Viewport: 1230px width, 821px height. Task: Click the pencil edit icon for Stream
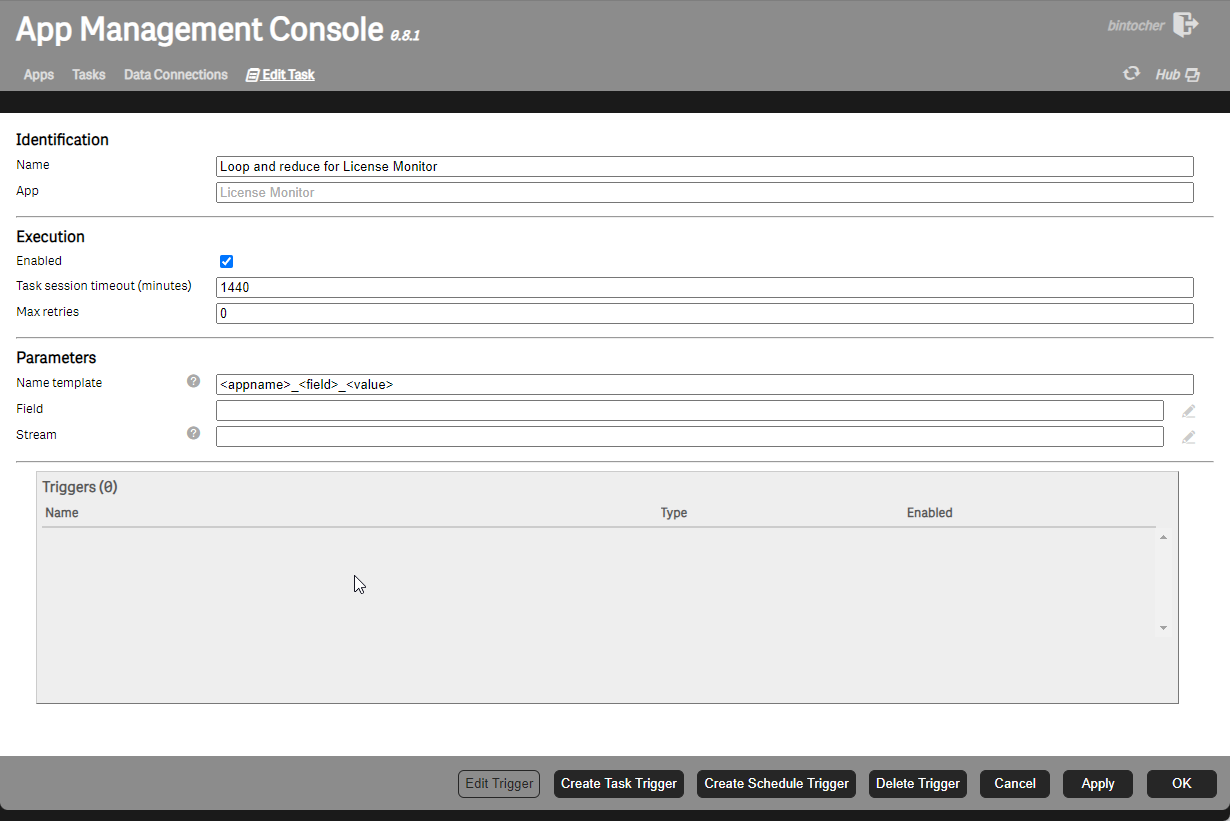click(1188, 437)
